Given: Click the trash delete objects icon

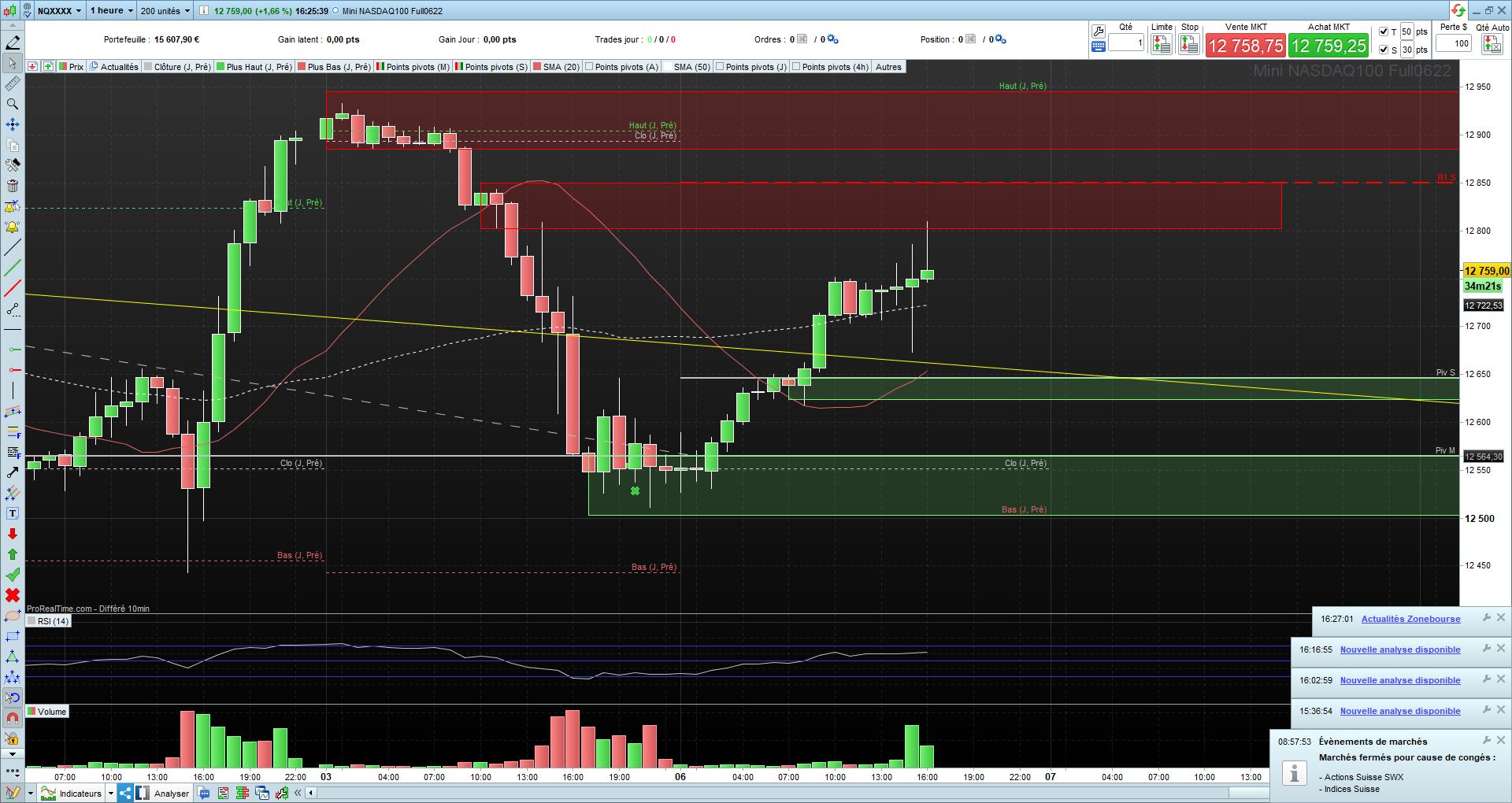Looking at the screenshot, I should (13, 186).
